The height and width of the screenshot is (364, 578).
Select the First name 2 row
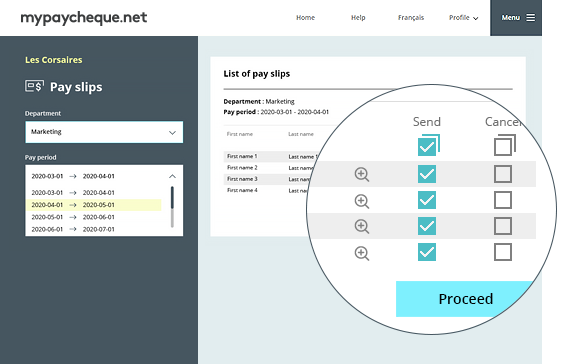tap(269, 168)
